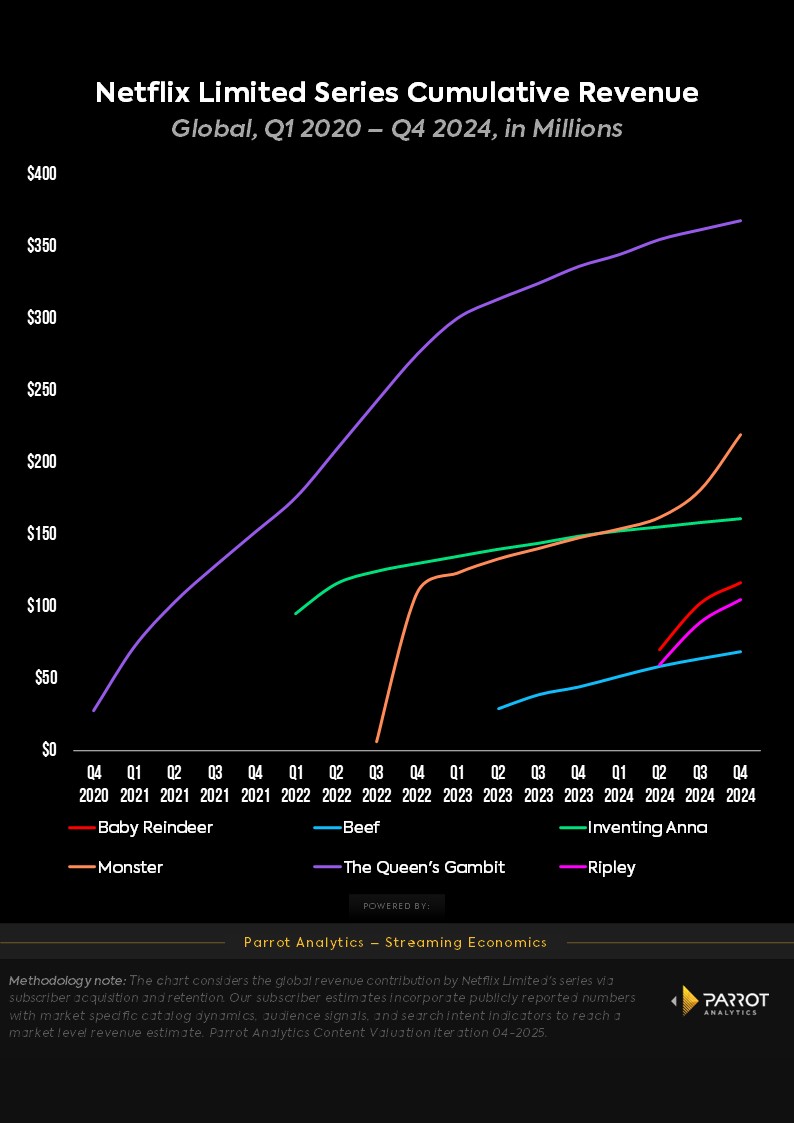Click the chart title 'Netflix Limited Series Cumulative Revenue'
The height and width of the screenshot is (1123, 794).
pyautogui.click(x=397, y=92)
